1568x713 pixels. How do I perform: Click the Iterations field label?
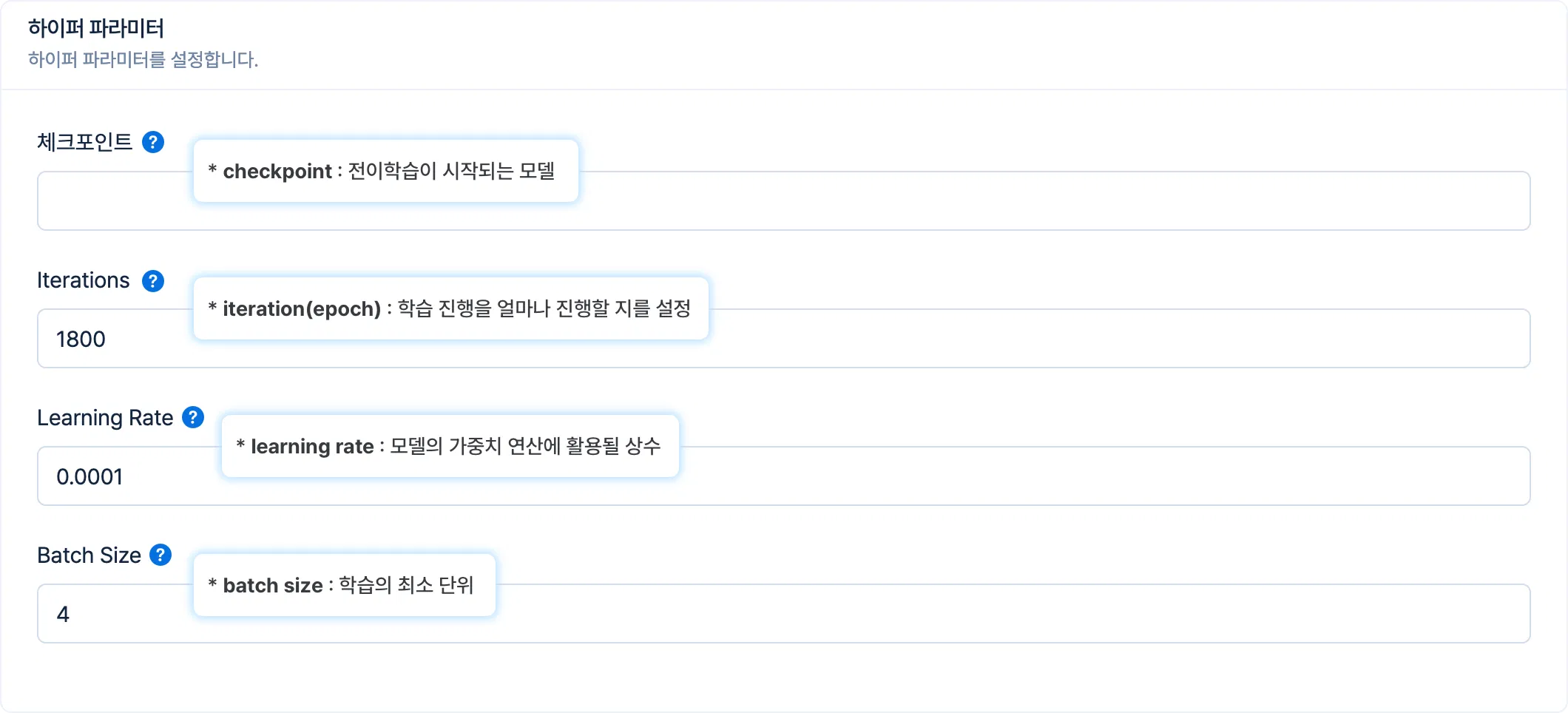tap(84, 281)
